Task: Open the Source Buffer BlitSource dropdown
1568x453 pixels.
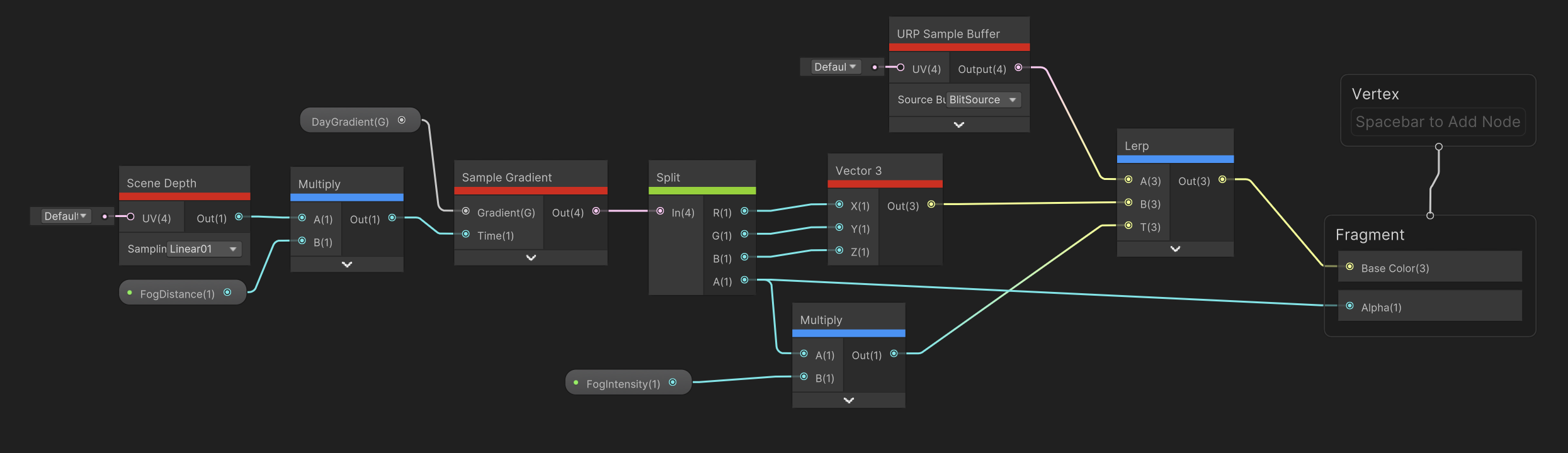Action: coord(984,99)
